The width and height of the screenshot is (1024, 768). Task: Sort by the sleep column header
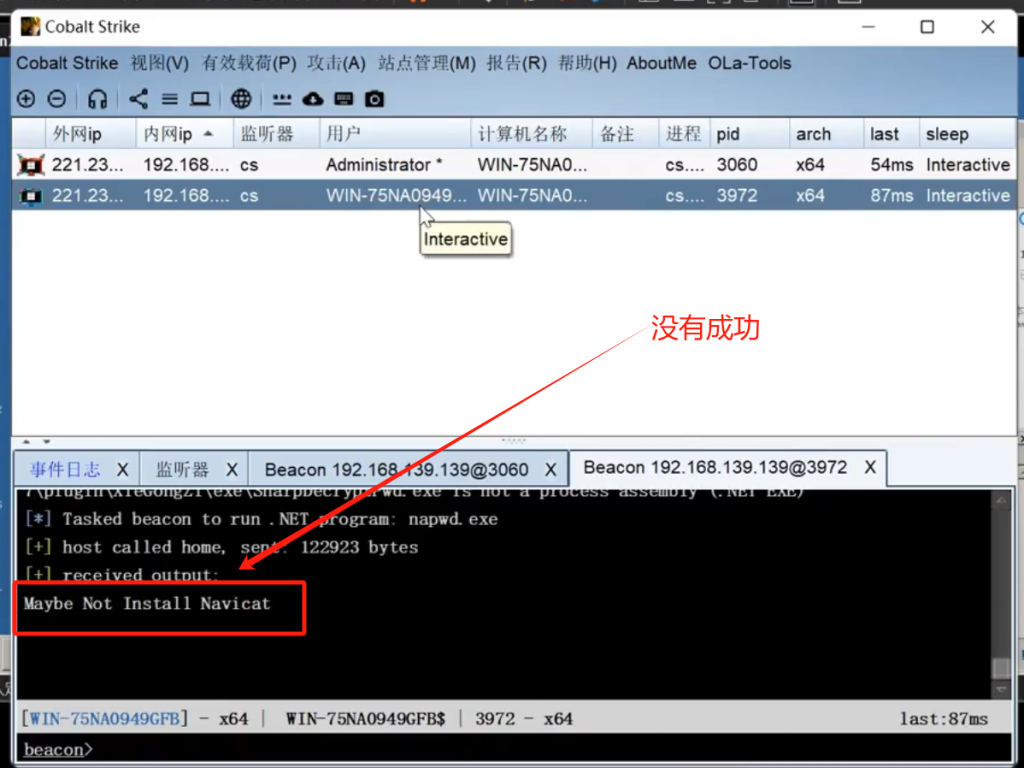point(968,135)
